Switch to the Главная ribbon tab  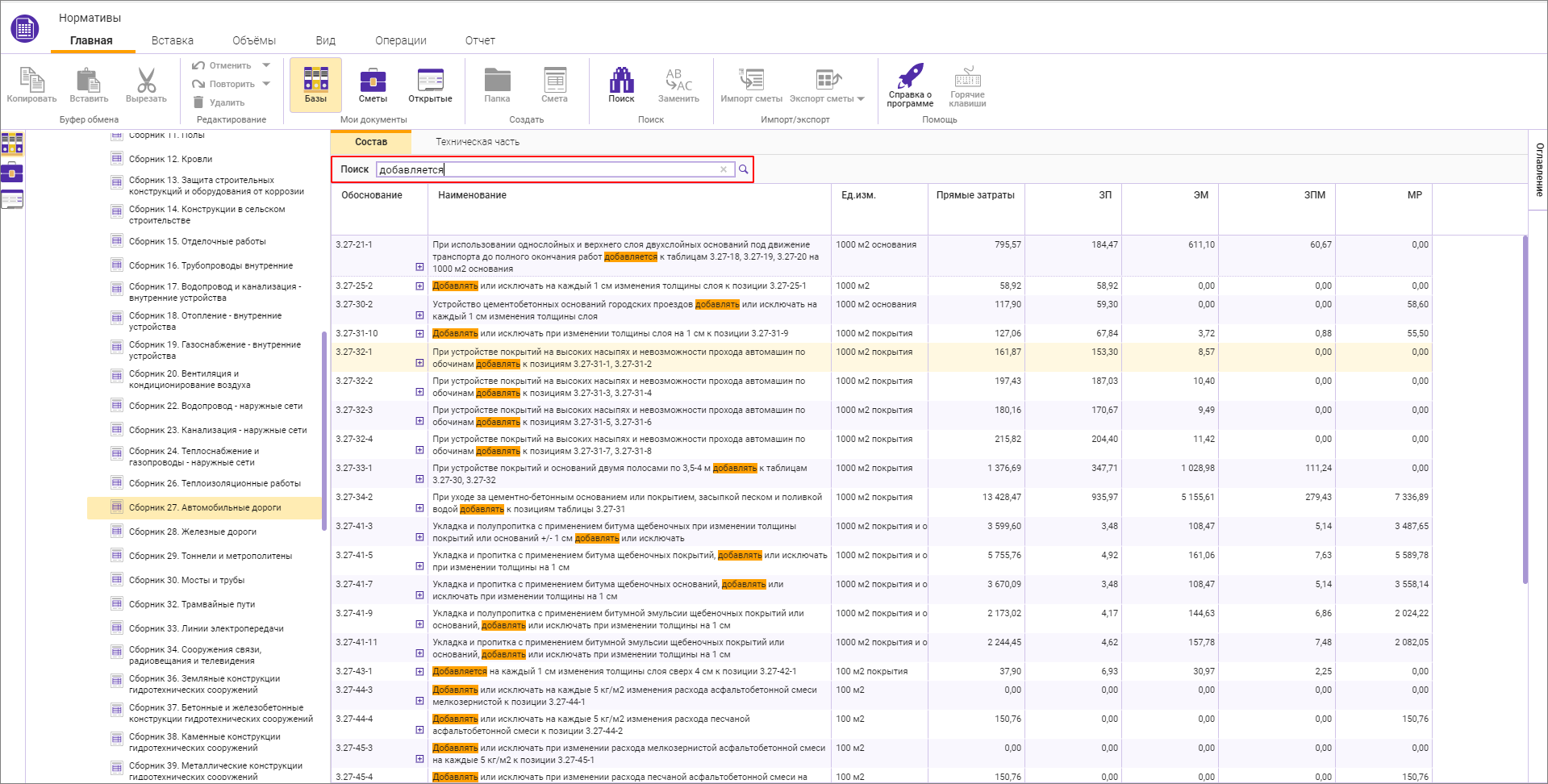[91, 40]
